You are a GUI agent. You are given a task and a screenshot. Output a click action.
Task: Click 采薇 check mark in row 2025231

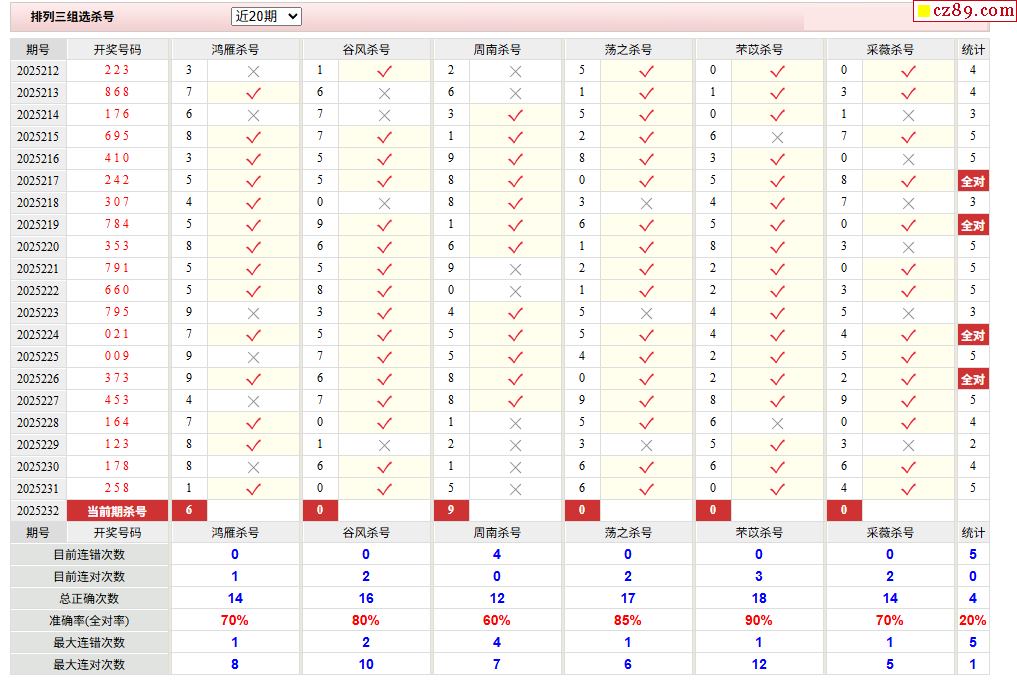point(909,490)
